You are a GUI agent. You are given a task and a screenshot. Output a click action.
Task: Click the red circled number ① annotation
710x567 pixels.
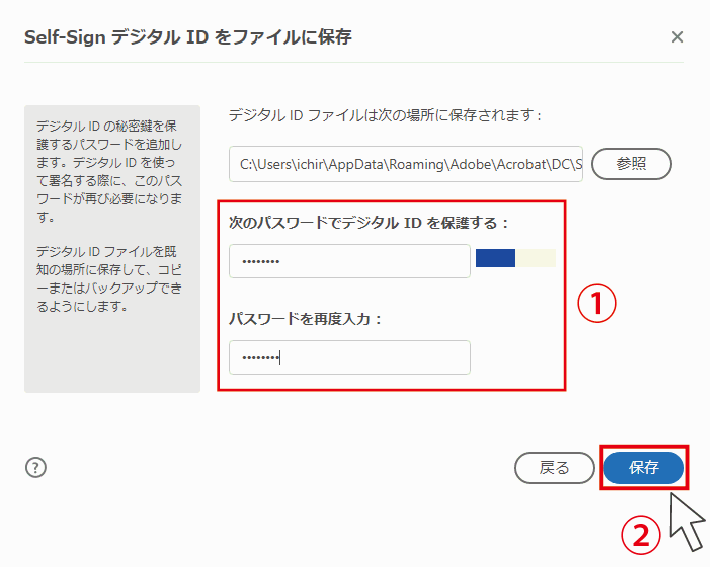(597, 303)
